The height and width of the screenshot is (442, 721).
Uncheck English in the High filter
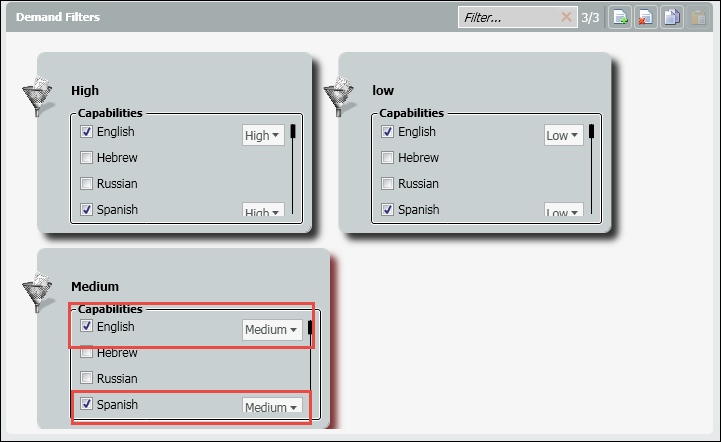[x=87, y=132]
